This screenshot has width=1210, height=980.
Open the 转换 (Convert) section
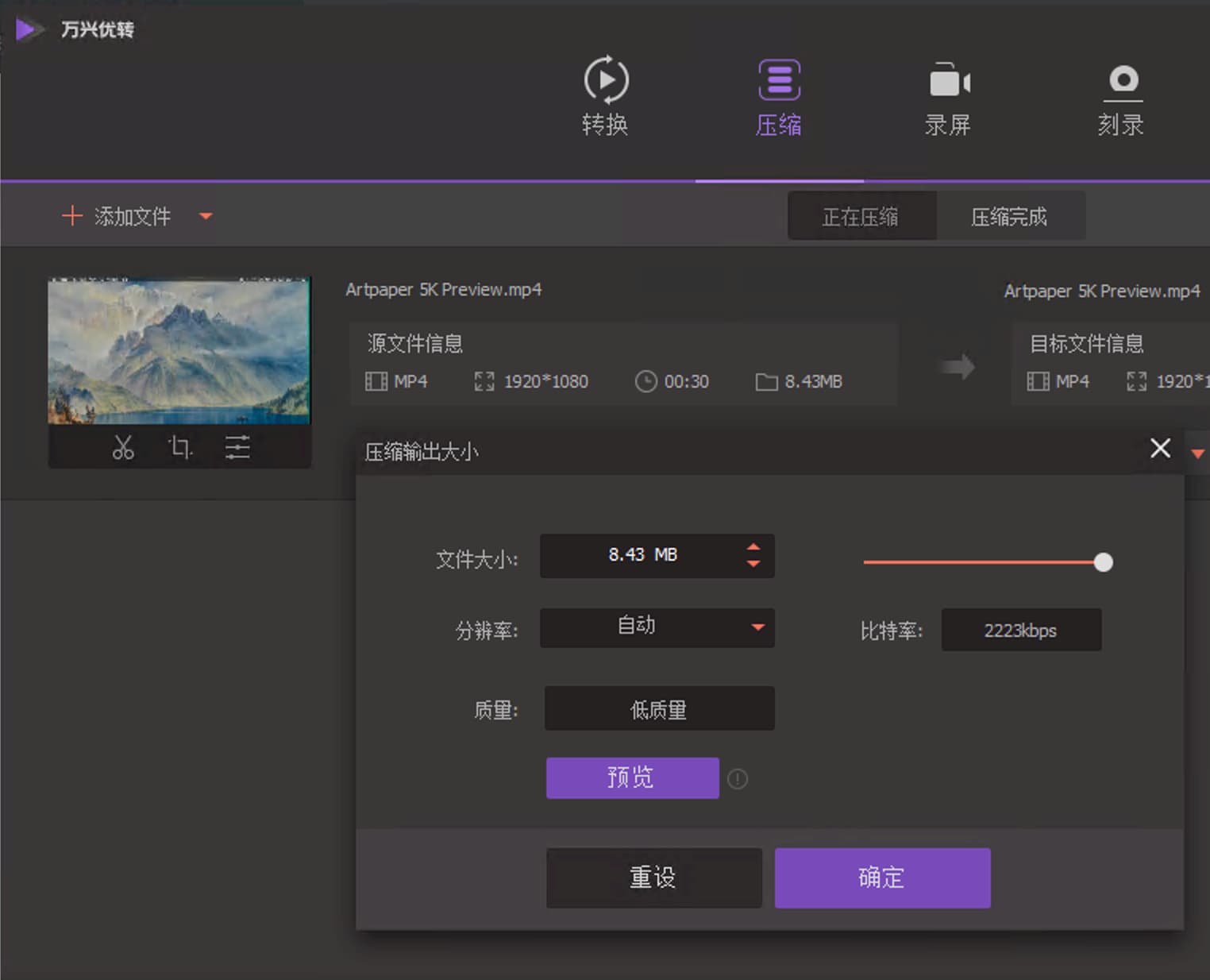point(606,96)
